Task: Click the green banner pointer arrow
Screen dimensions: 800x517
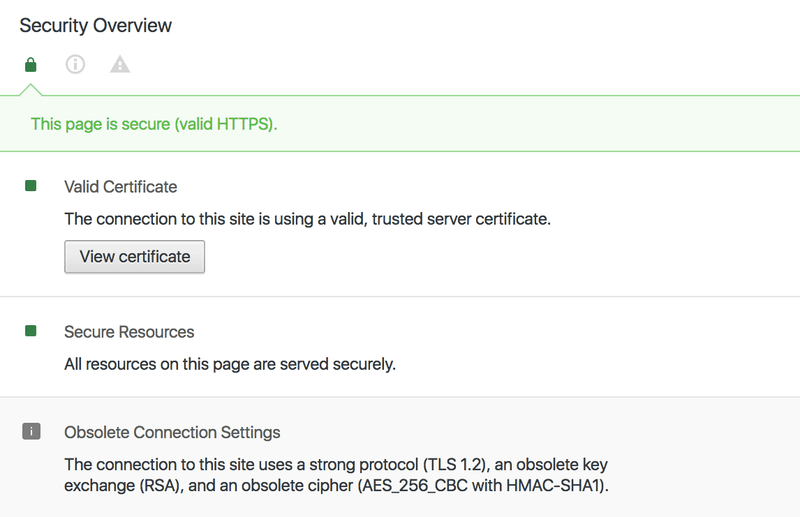Action: (x=31, y=89)
